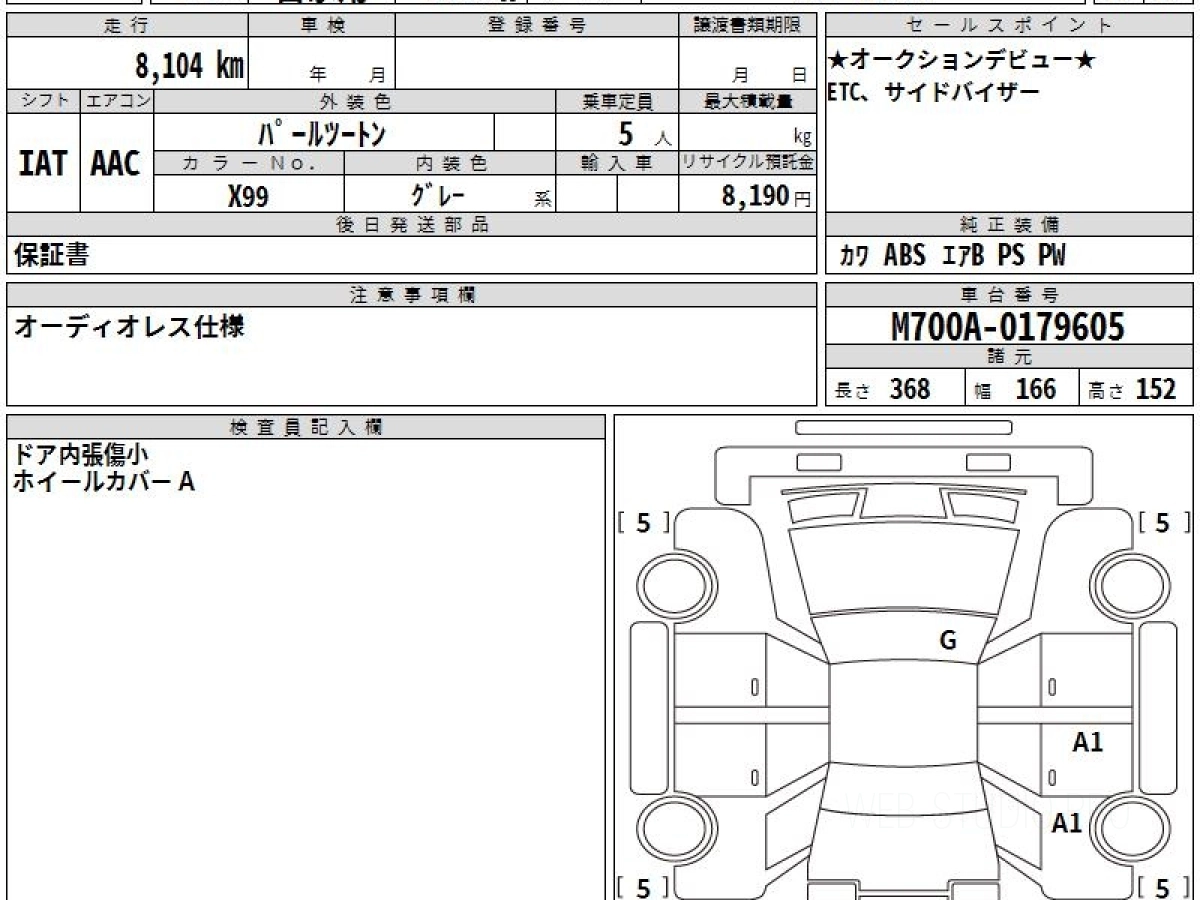1200x900 pixels.
Task: Select the ドア内張傷小 inspector note
Action: (81, 453)
